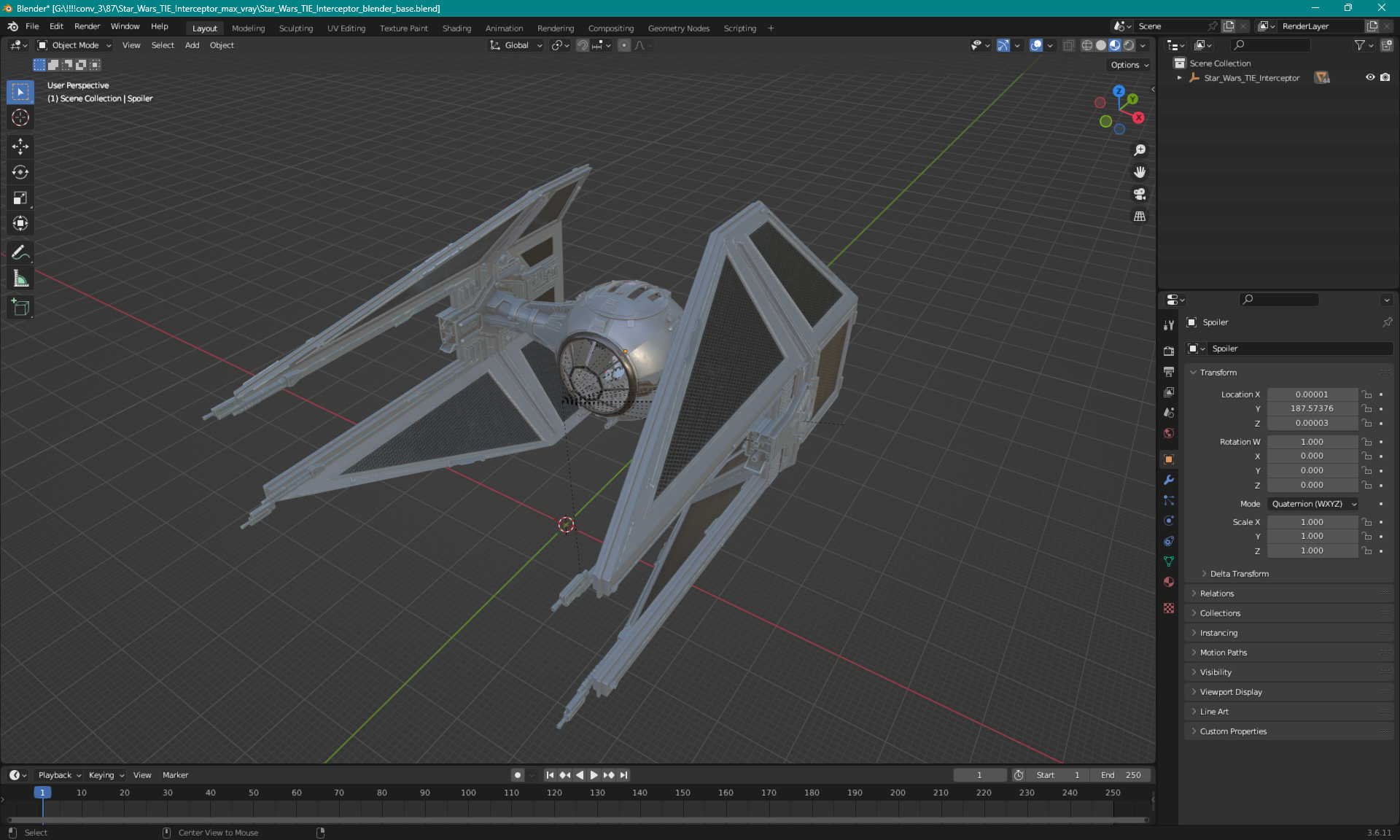The height and width of the screenshot is (840, 1400).
Task: Expand Delta Transform section
Action: point(1238,574)
